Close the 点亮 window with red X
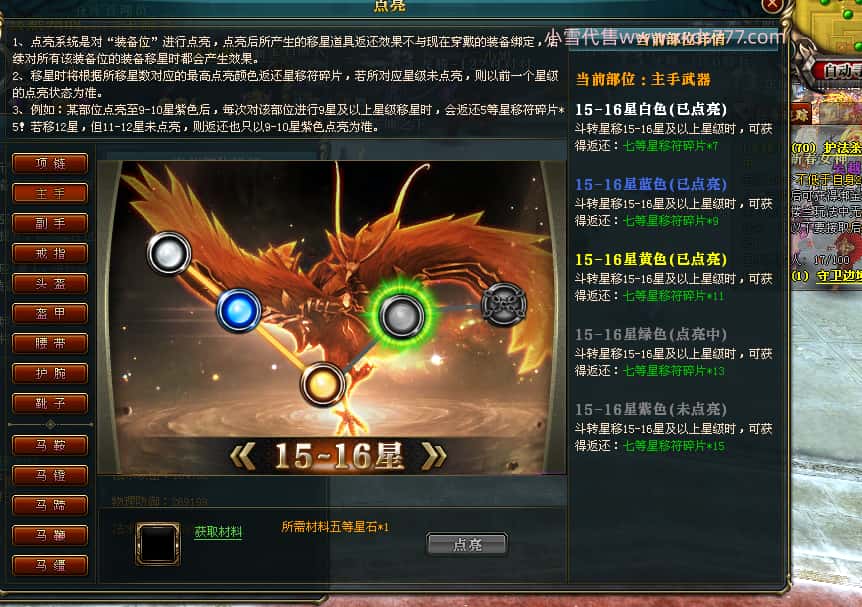862x607 pixels. [772, 5]
